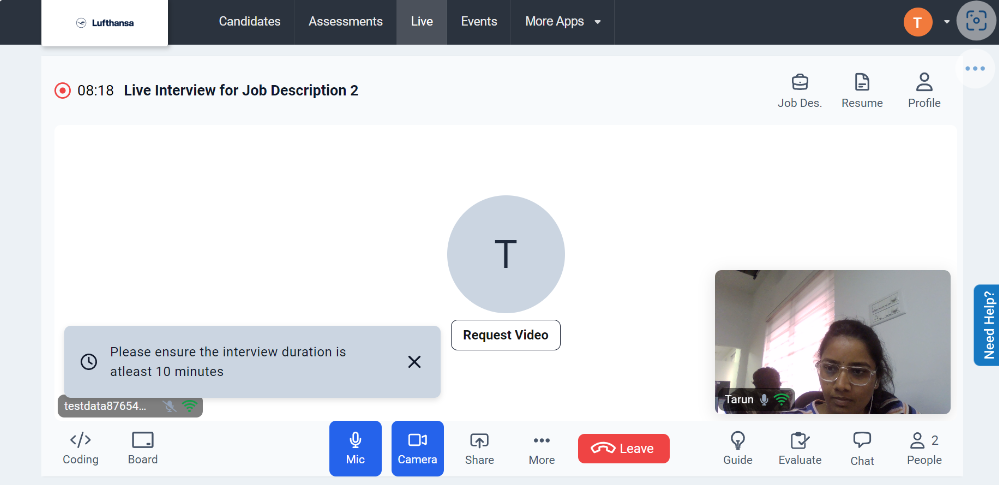Click the red recording indicator icon
The width and height of the screenshot is (999, 485).
click(x=62, y=90)
